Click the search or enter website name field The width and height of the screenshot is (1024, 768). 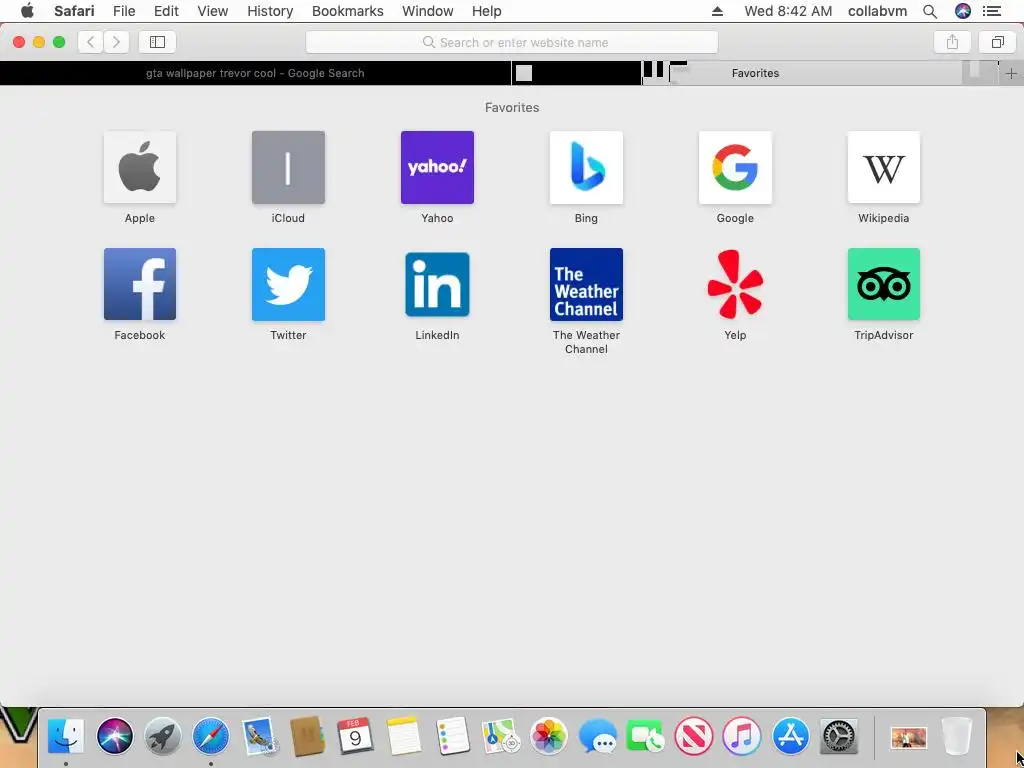pos(512,42)
